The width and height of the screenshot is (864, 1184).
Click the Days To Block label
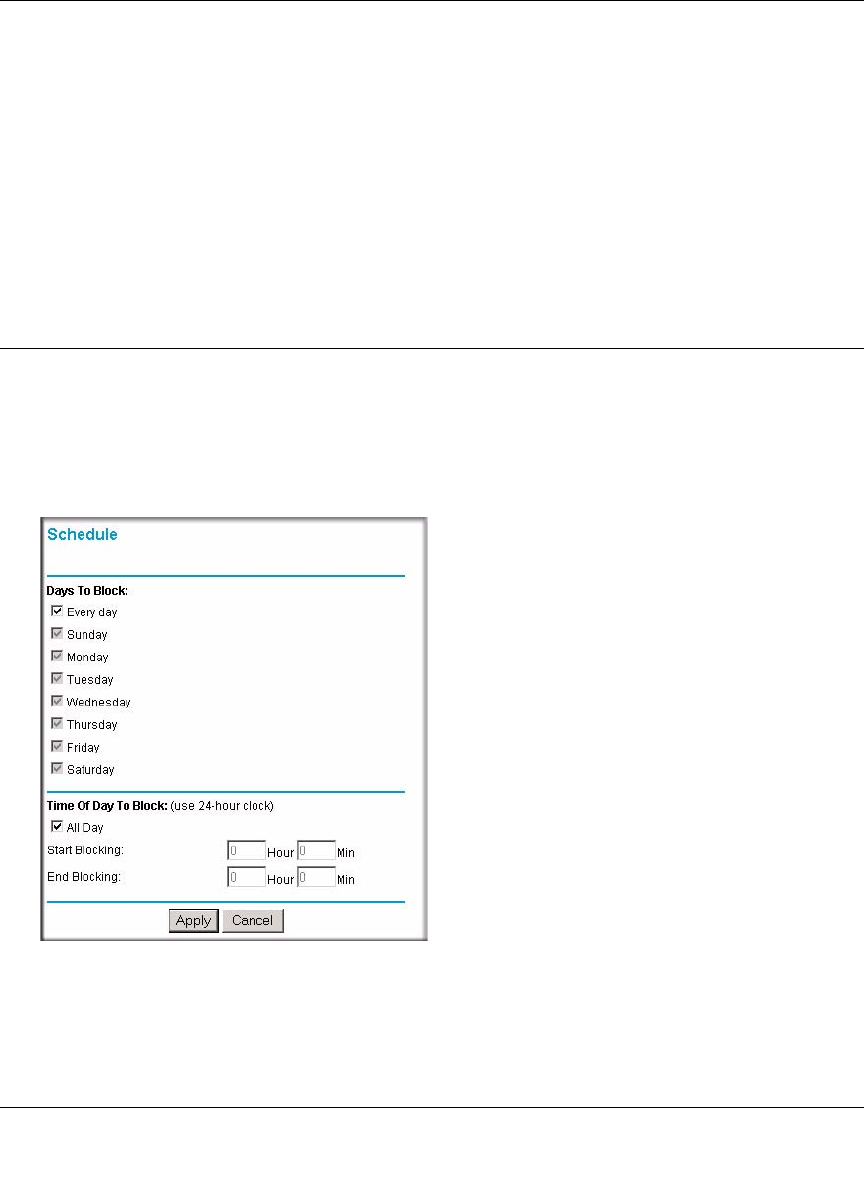[x=87, y=590]
